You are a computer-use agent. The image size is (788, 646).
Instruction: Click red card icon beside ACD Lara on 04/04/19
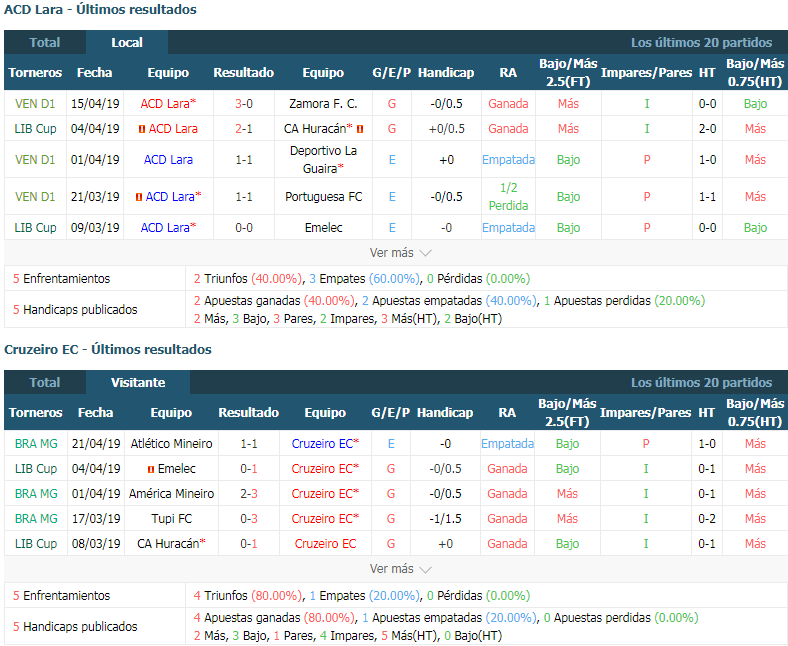click(x=142, y=129)
